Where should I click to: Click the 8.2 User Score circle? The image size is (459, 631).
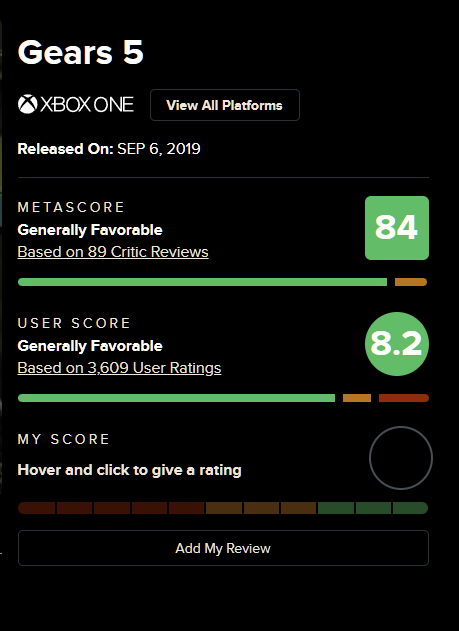point(397,344)
